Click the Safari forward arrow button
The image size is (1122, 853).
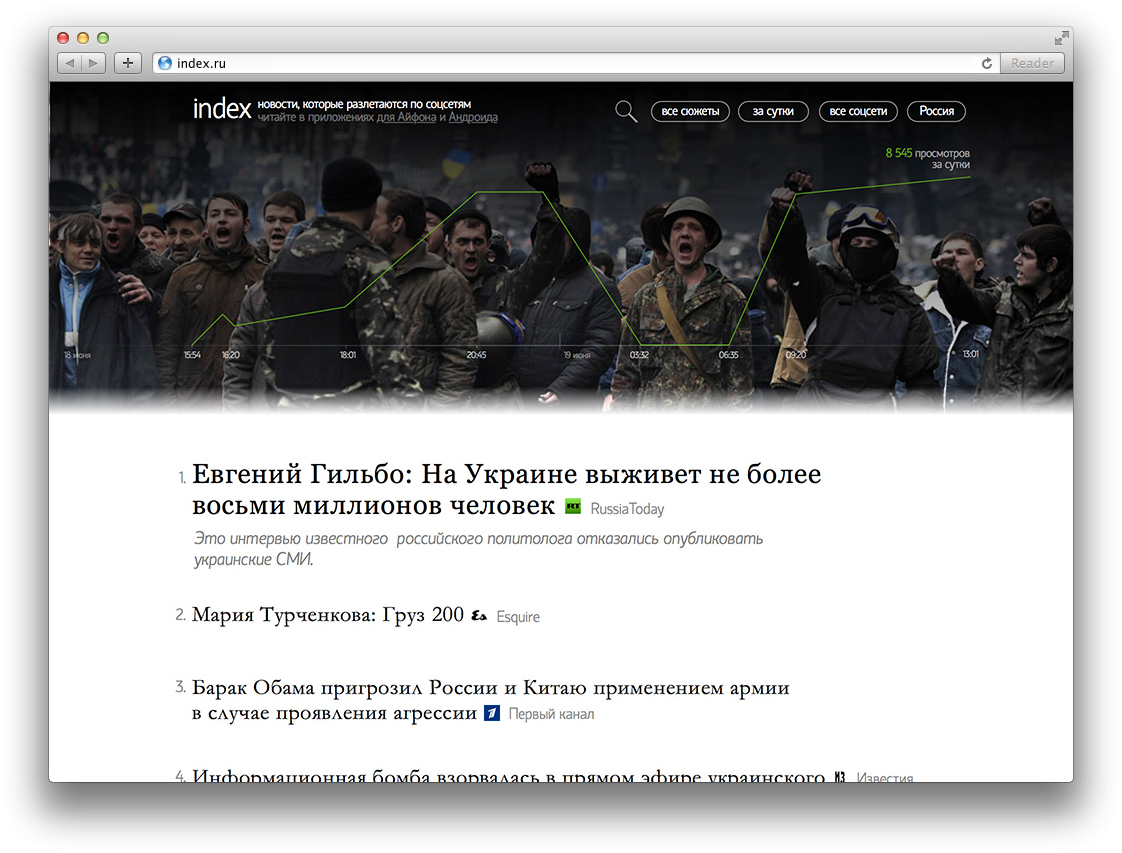pyautogui.click(x=92, y=63)
